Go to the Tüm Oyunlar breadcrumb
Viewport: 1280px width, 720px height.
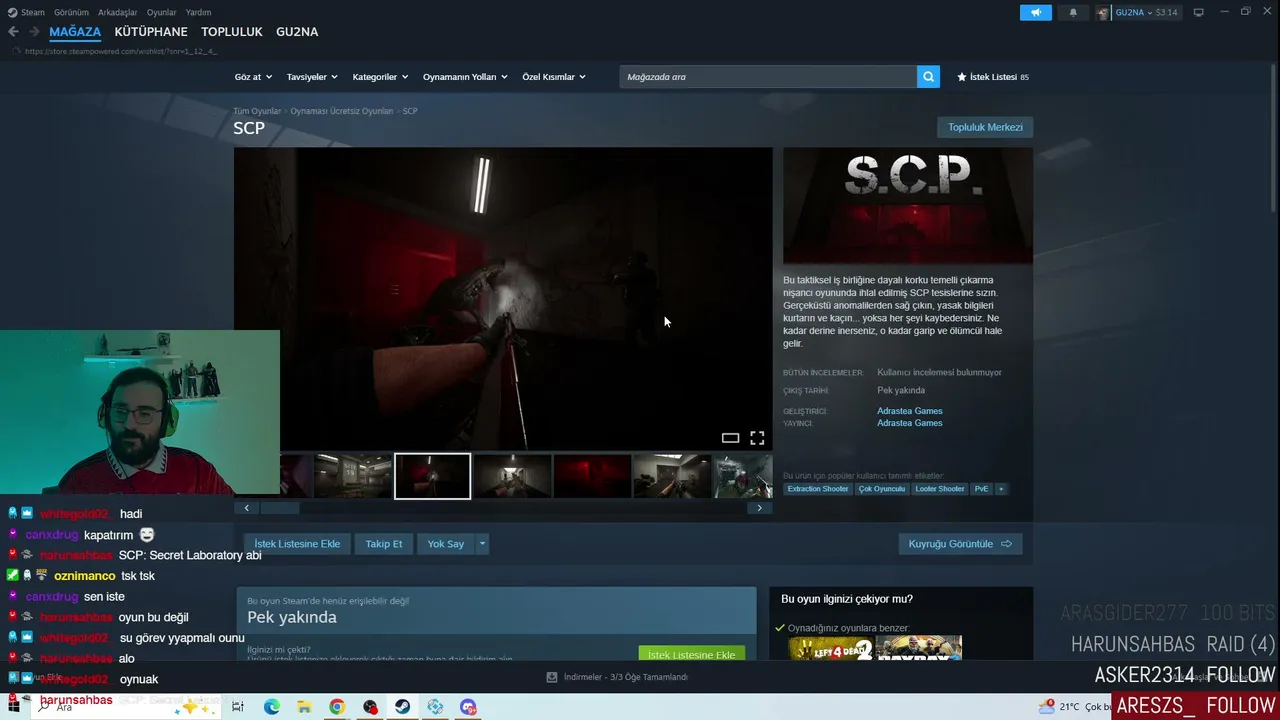(257, 111)
